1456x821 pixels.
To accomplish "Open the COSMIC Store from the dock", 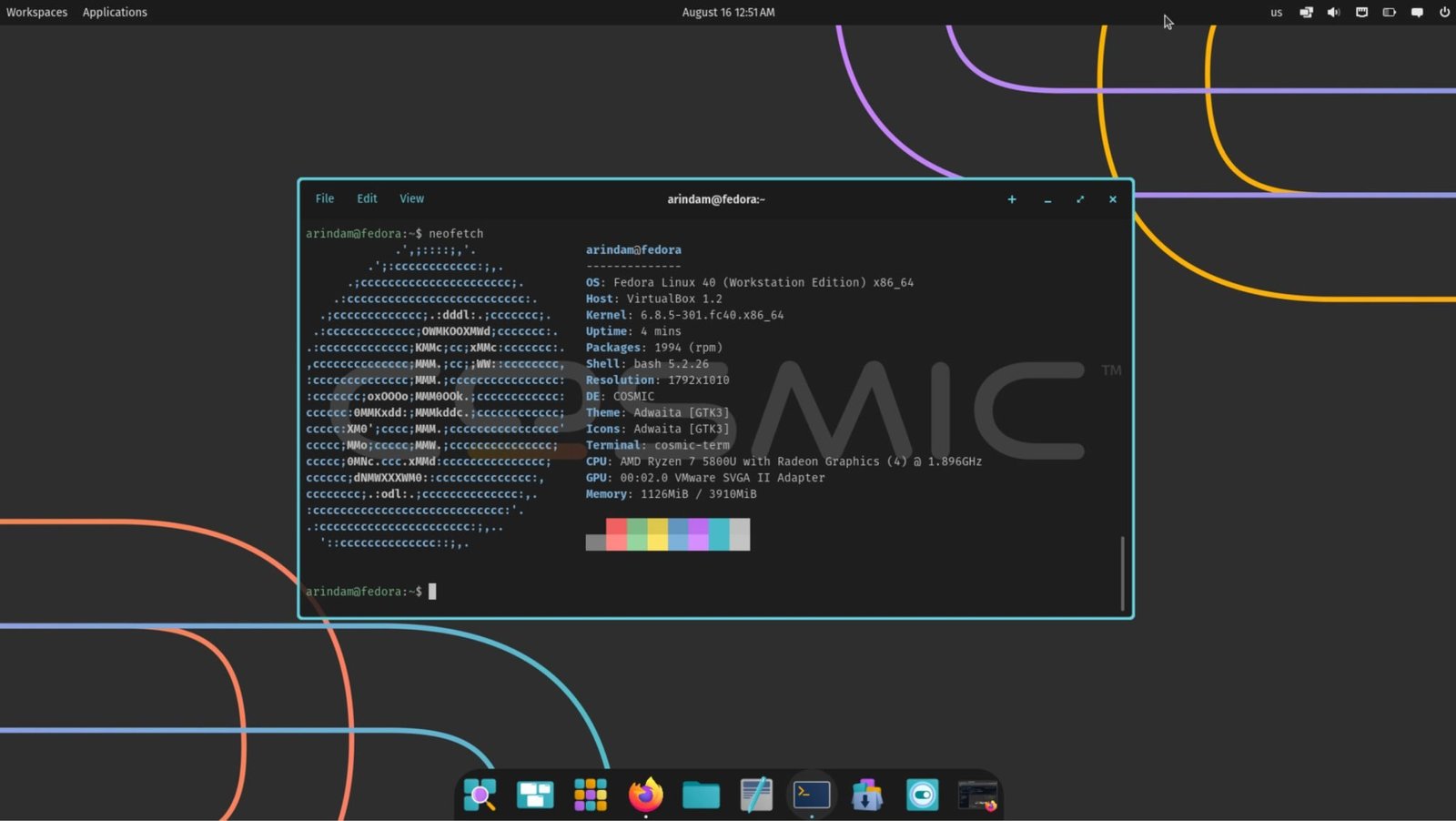I will tap(866, 795).
